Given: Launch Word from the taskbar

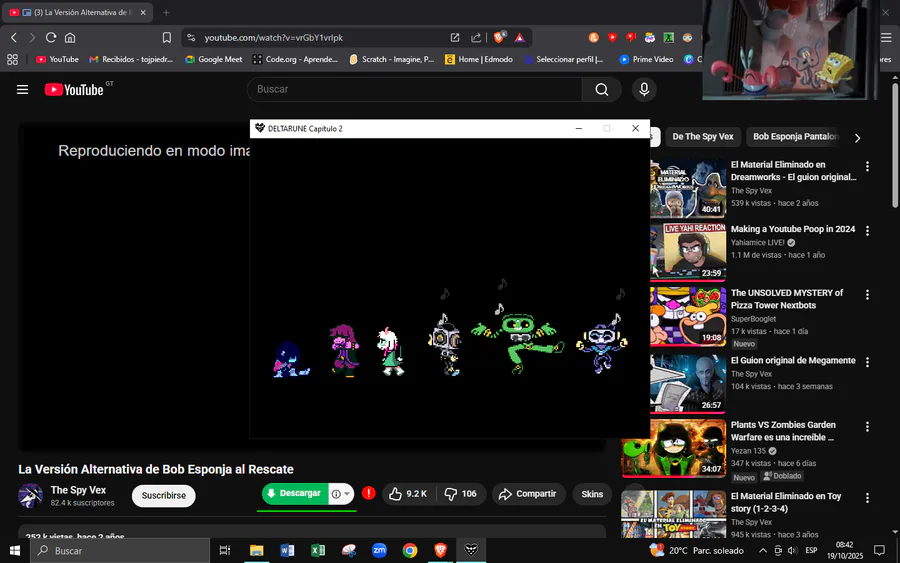Looking at the screenshot, I should (287, 551).
